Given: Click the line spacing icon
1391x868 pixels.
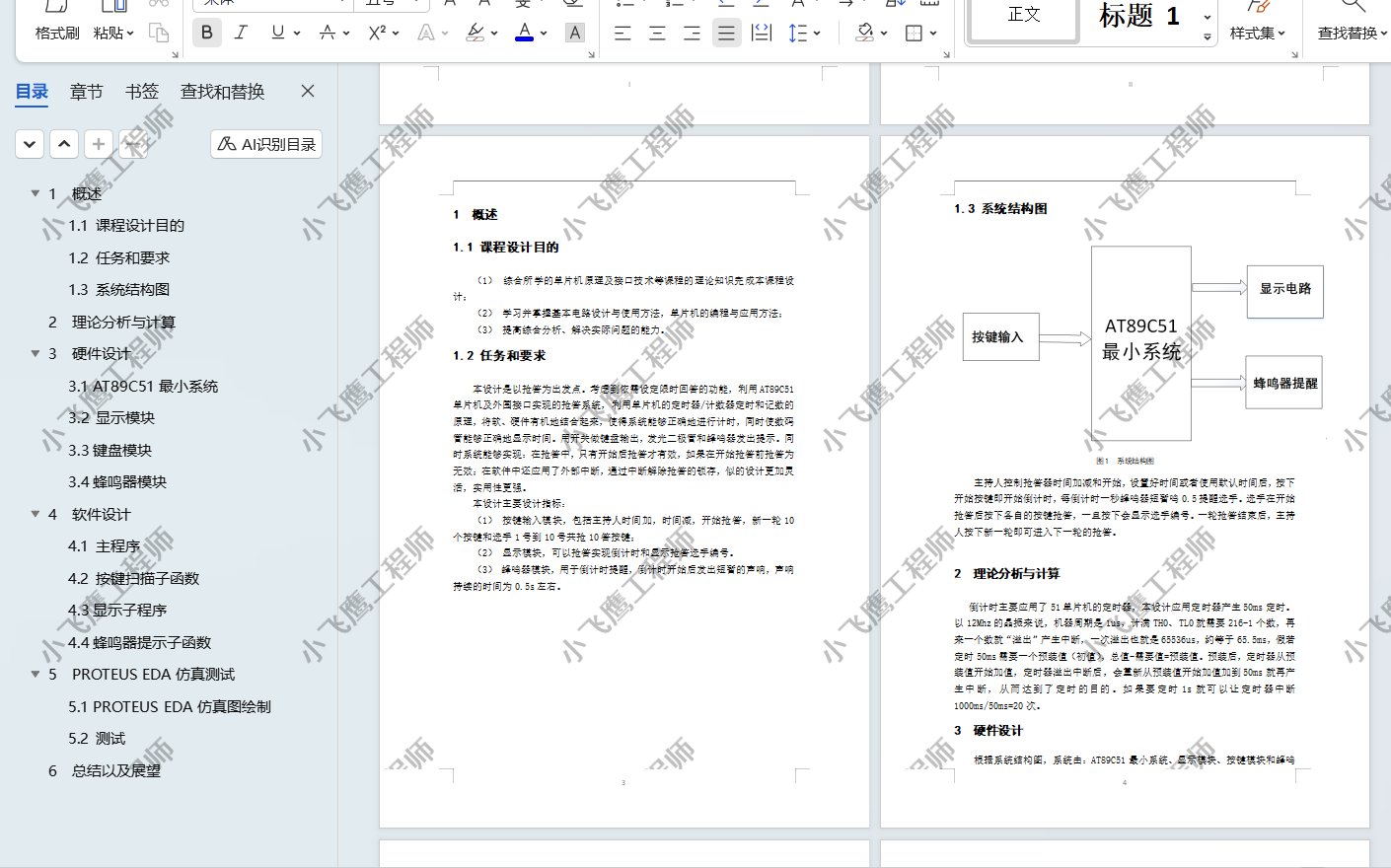Looking at the screenshot, I should (798, 33).
